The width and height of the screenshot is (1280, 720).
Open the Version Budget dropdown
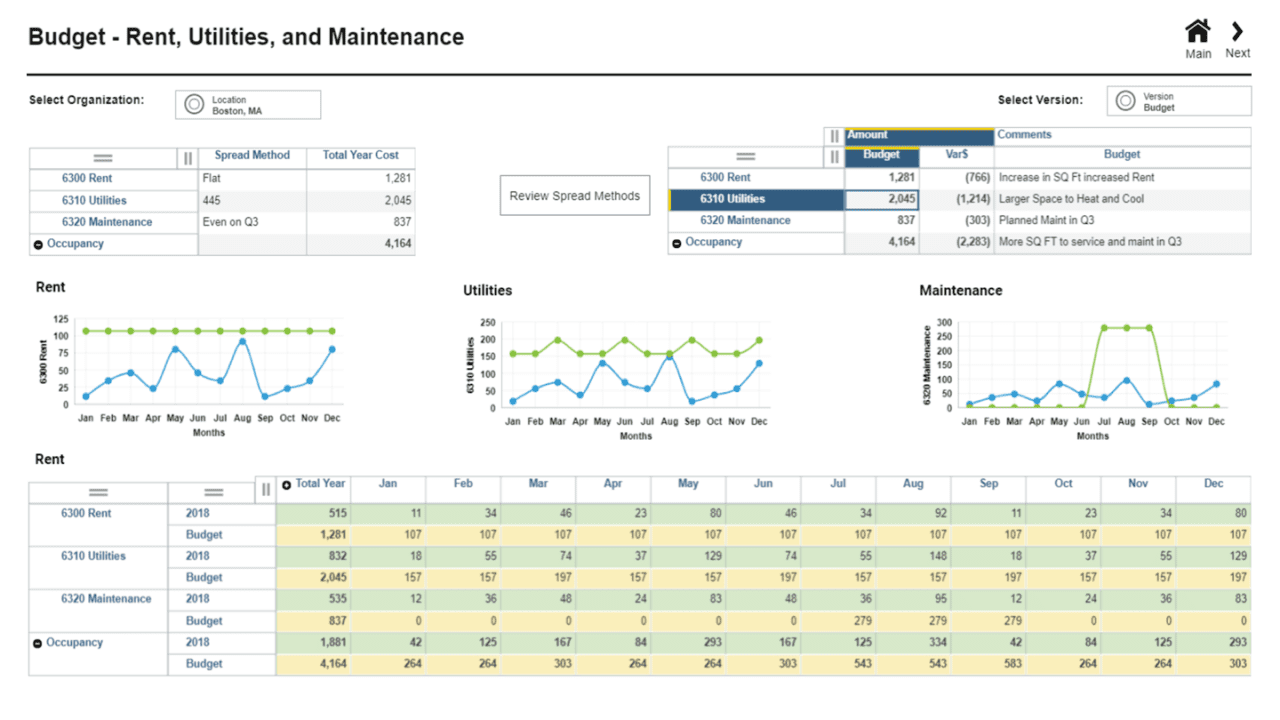[1178, 101]
